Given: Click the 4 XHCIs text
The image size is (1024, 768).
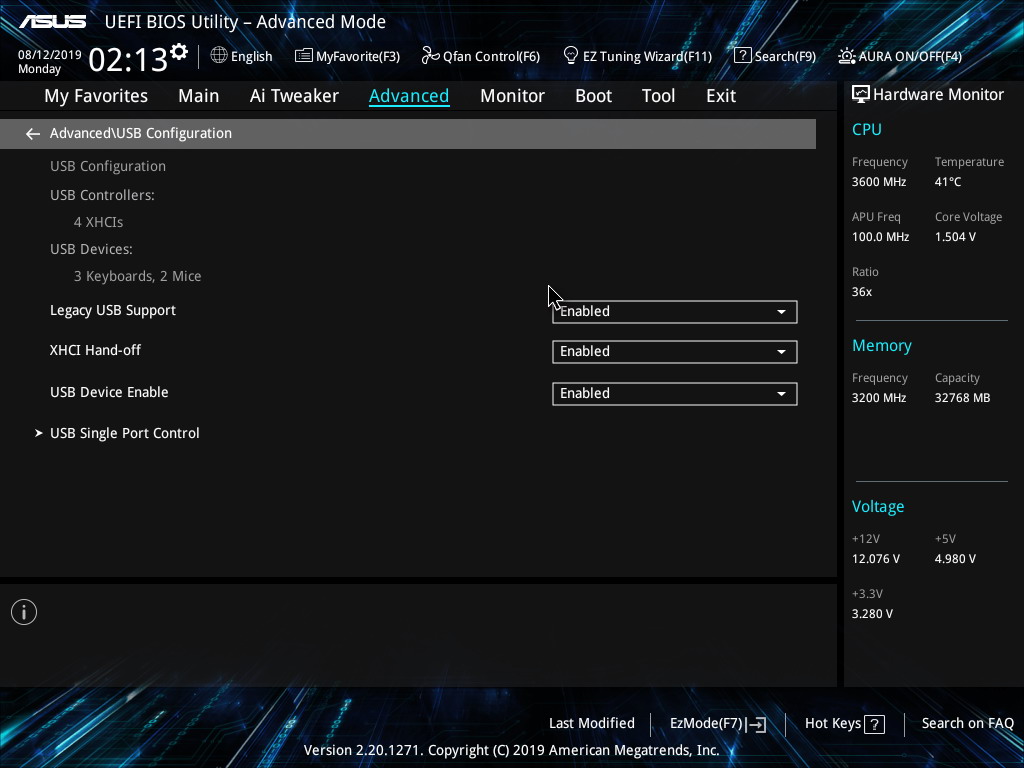Looking at the screenshot, I should pyautogui.click(x=99, y=222).
